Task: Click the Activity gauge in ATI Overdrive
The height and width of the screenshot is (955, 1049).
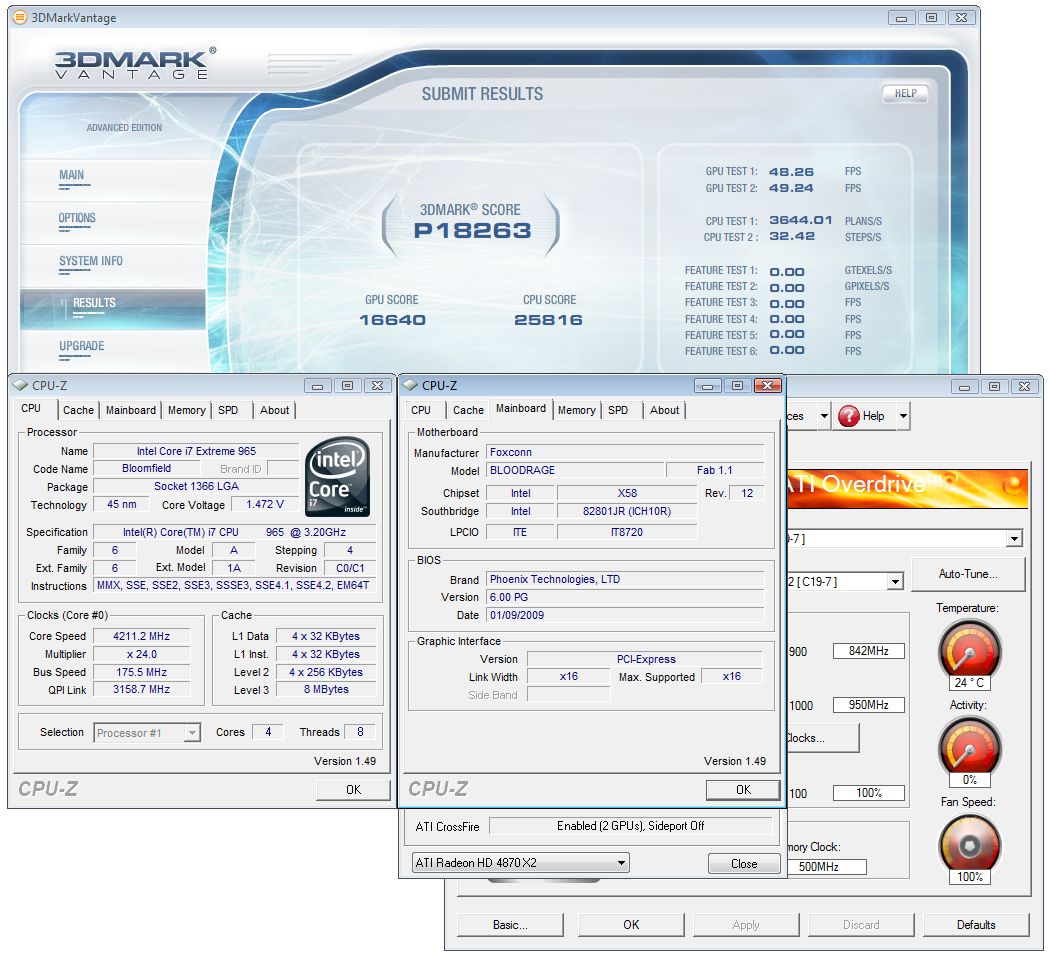Action: (x=969, y=746)
